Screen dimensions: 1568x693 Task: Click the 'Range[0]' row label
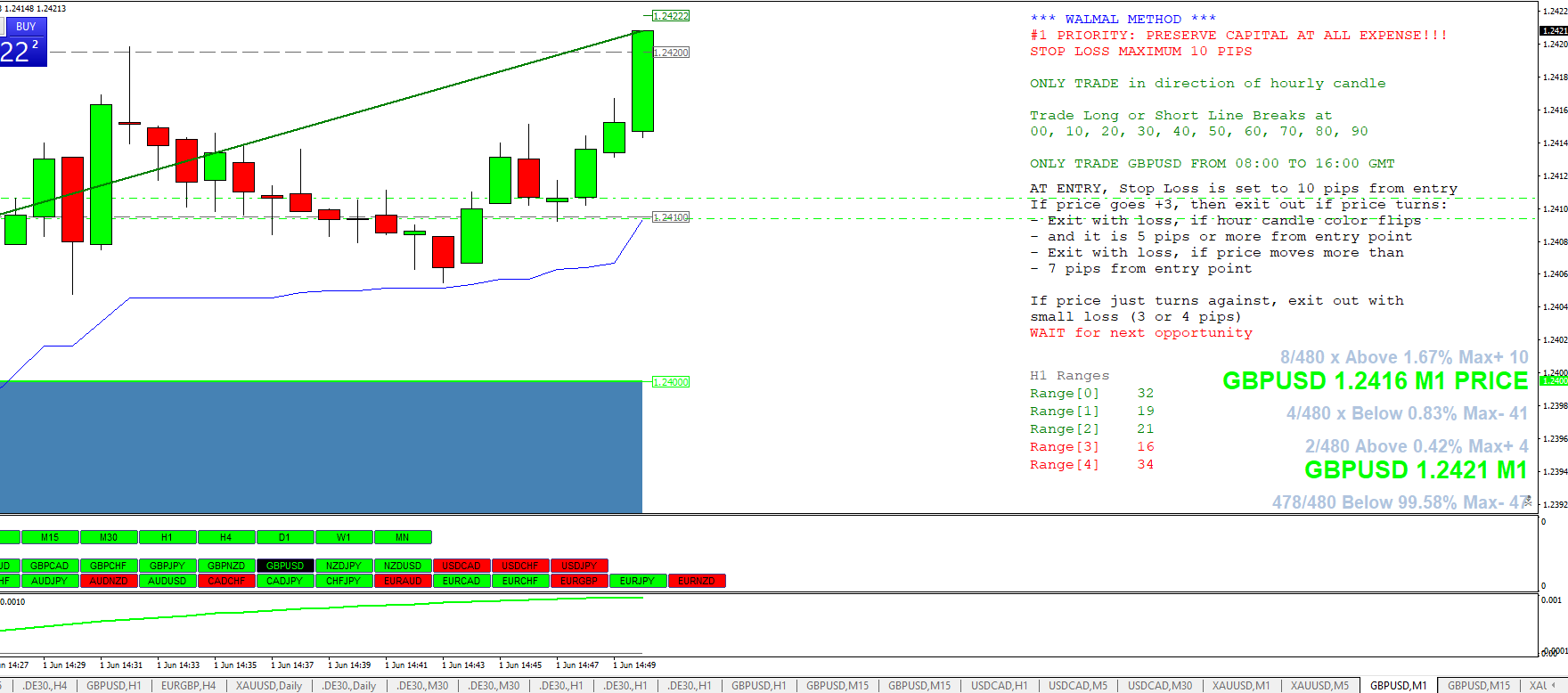[1065, 394]
